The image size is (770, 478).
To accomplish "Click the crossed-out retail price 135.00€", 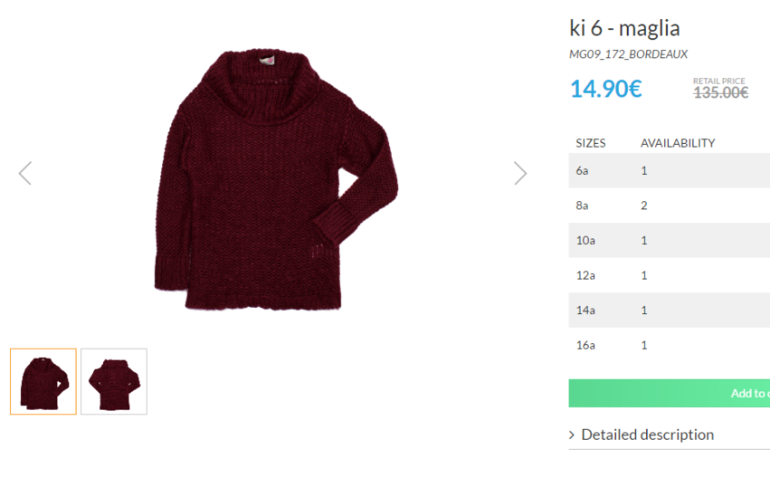I will click(x=720, y=93).
